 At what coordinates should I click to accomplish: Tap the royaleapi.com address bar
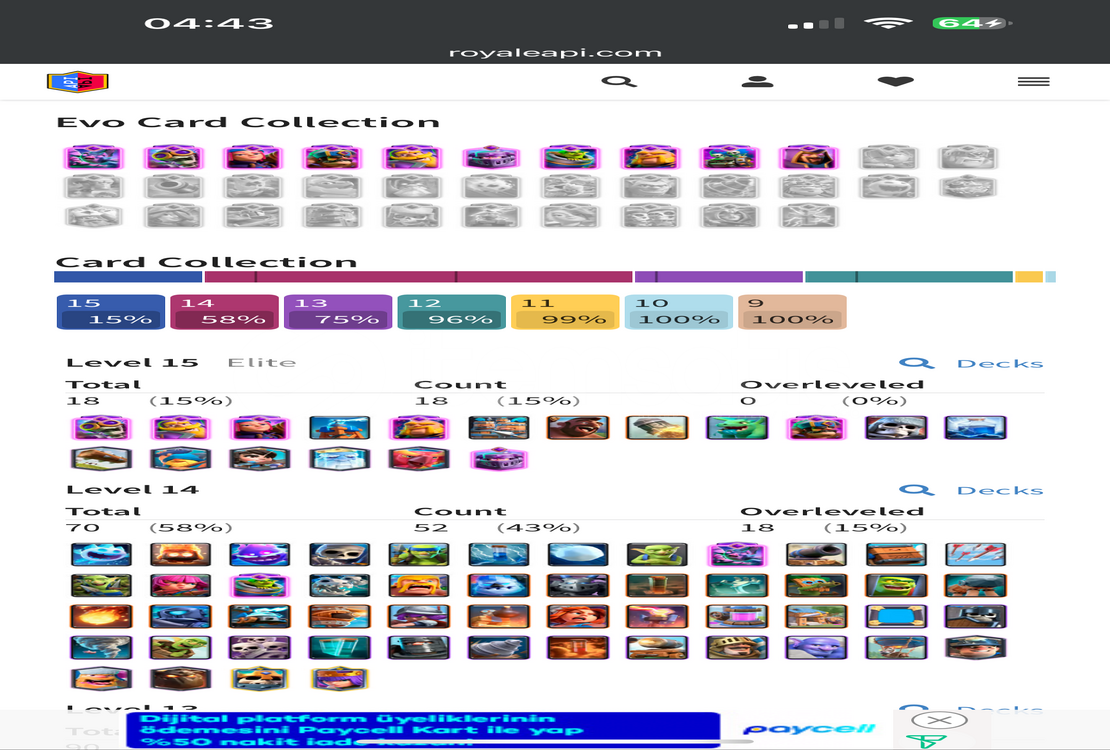pyautogui.click(x=555, y=52)
